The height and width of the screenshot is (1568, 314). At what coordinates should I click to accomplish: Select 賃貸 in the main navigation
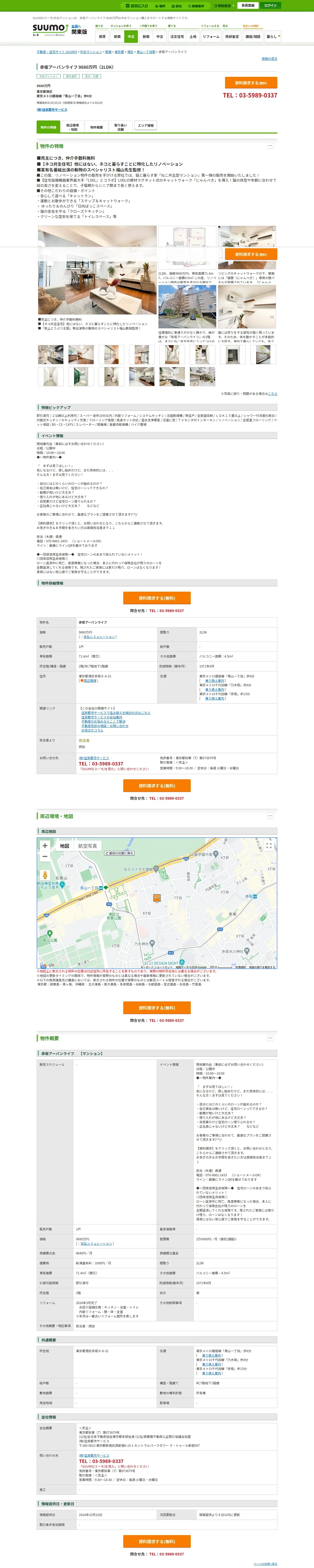pyautogui.click(x=102, y=37)
